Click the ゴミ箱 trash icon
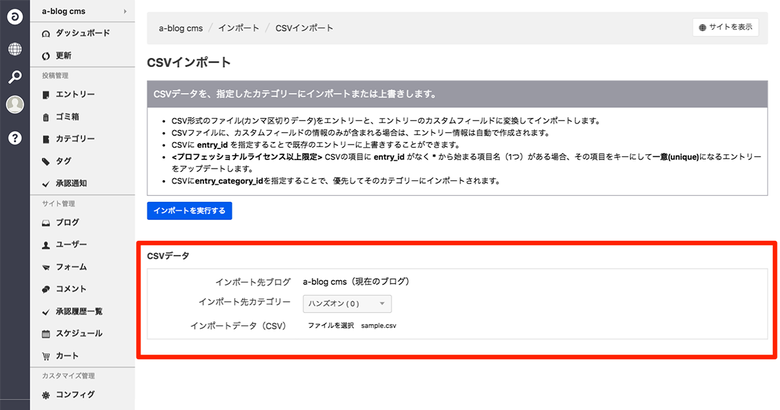780x410 pixels. tap(46, 117)
